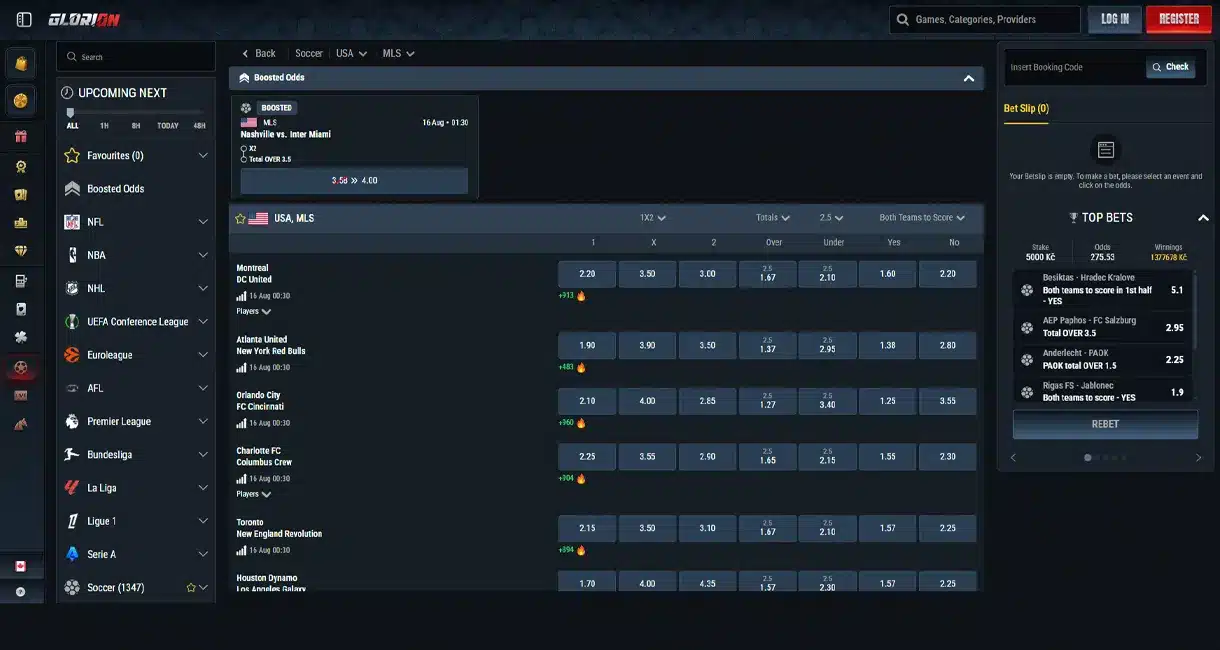
Task: Pick Montreal home win odds 2.20
Action: [587, 274]
